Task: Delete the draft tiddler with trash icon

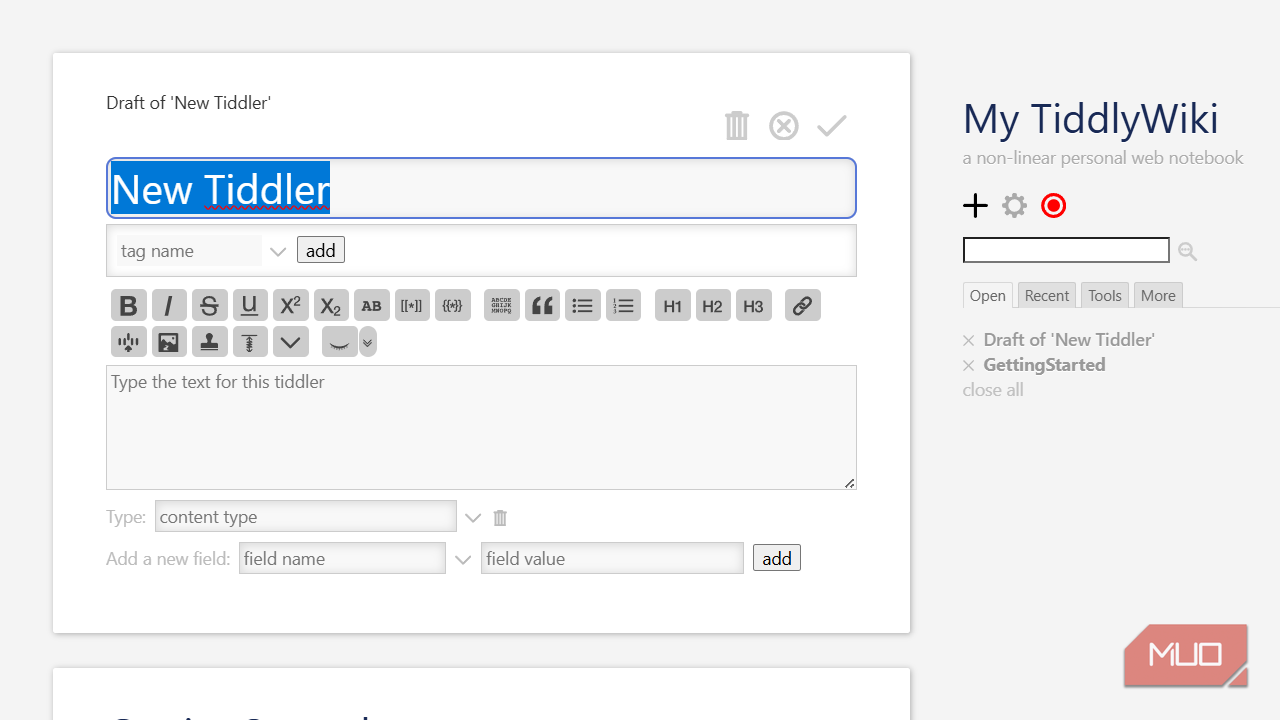Action: click(736, 126)
